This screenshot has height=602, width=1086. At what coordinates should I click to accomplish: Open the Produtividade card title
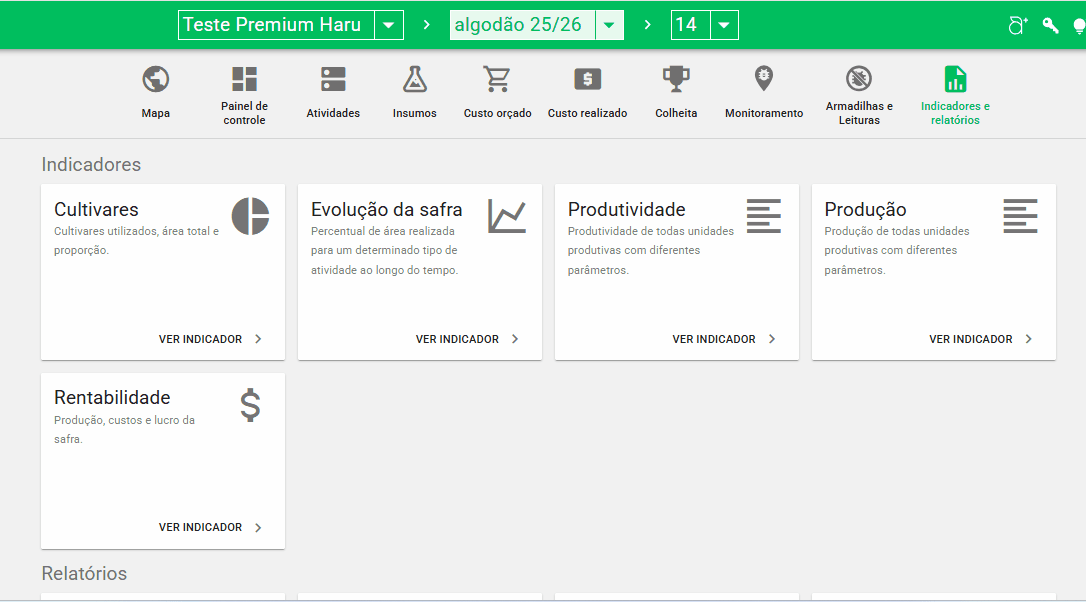pos(627,209)
